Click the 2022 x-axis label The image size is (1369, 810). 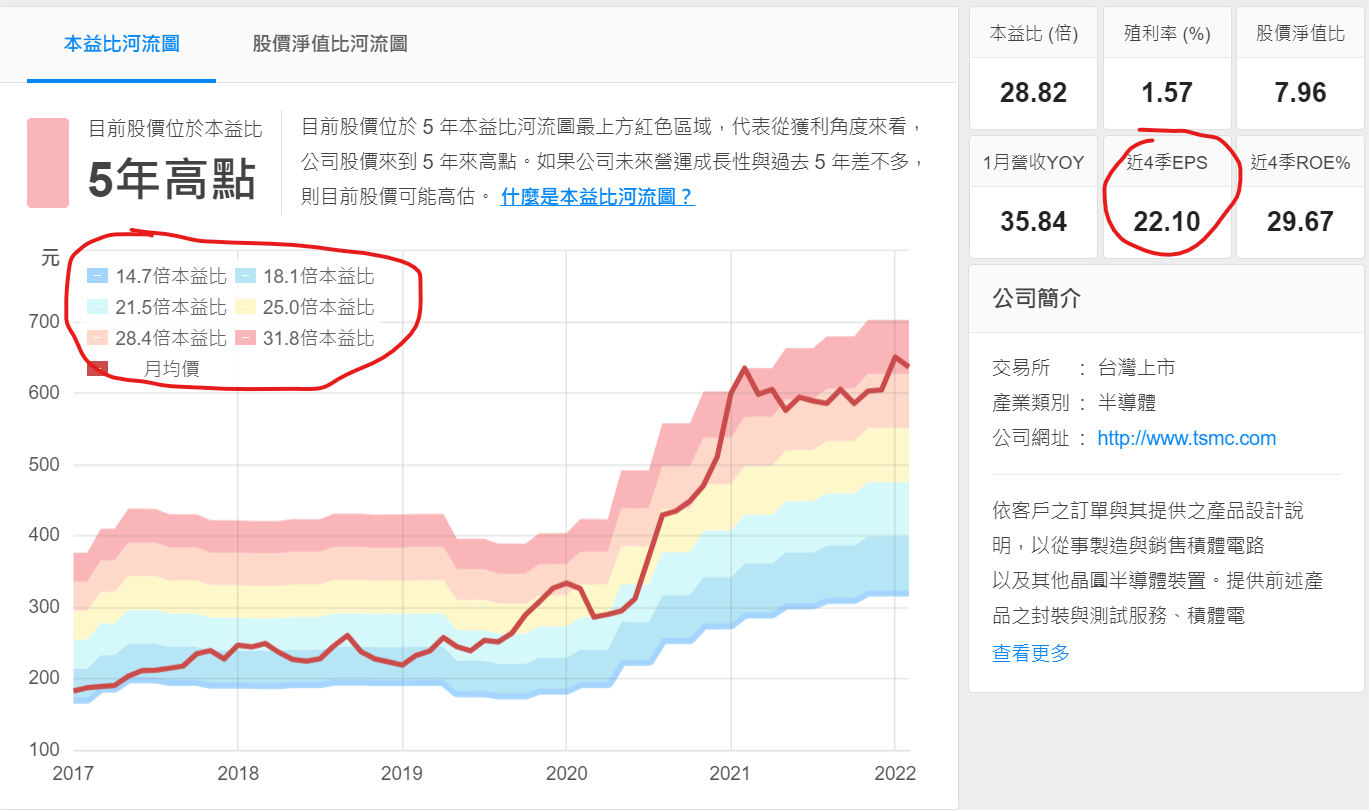coord(895,773)
